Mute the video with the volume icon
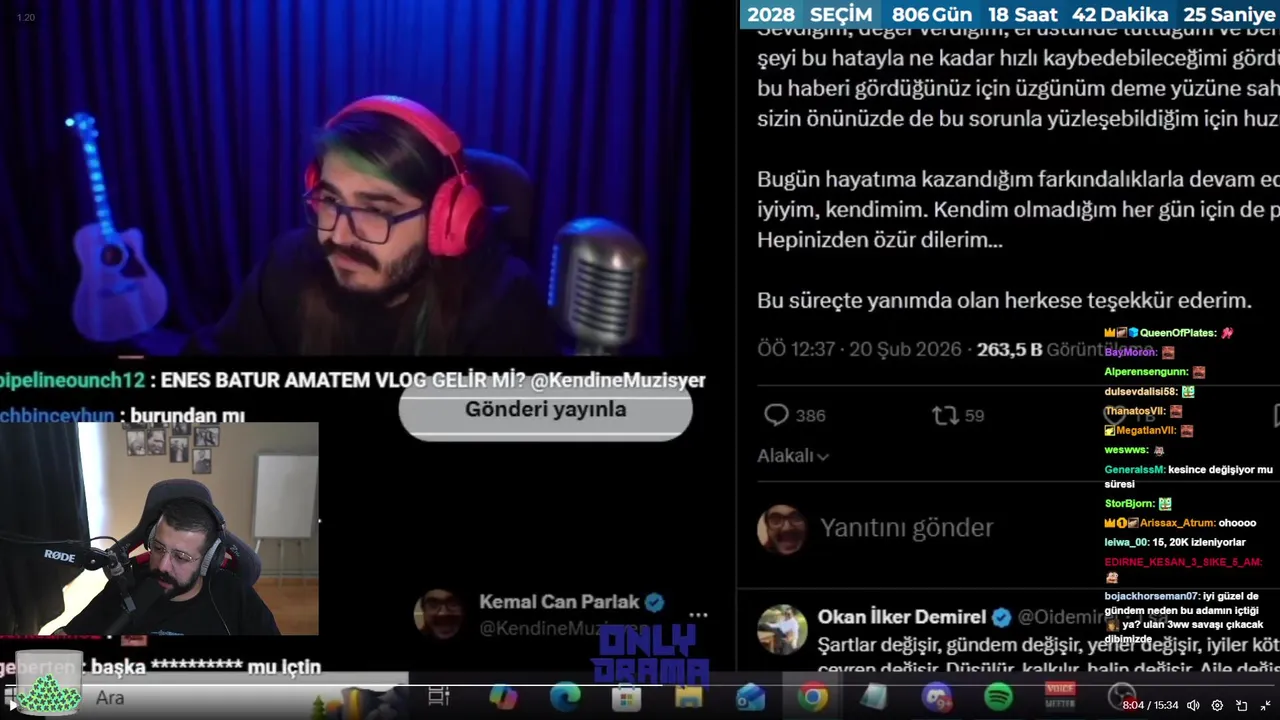The image size is (1280, 720). [x=1194, y=706]
